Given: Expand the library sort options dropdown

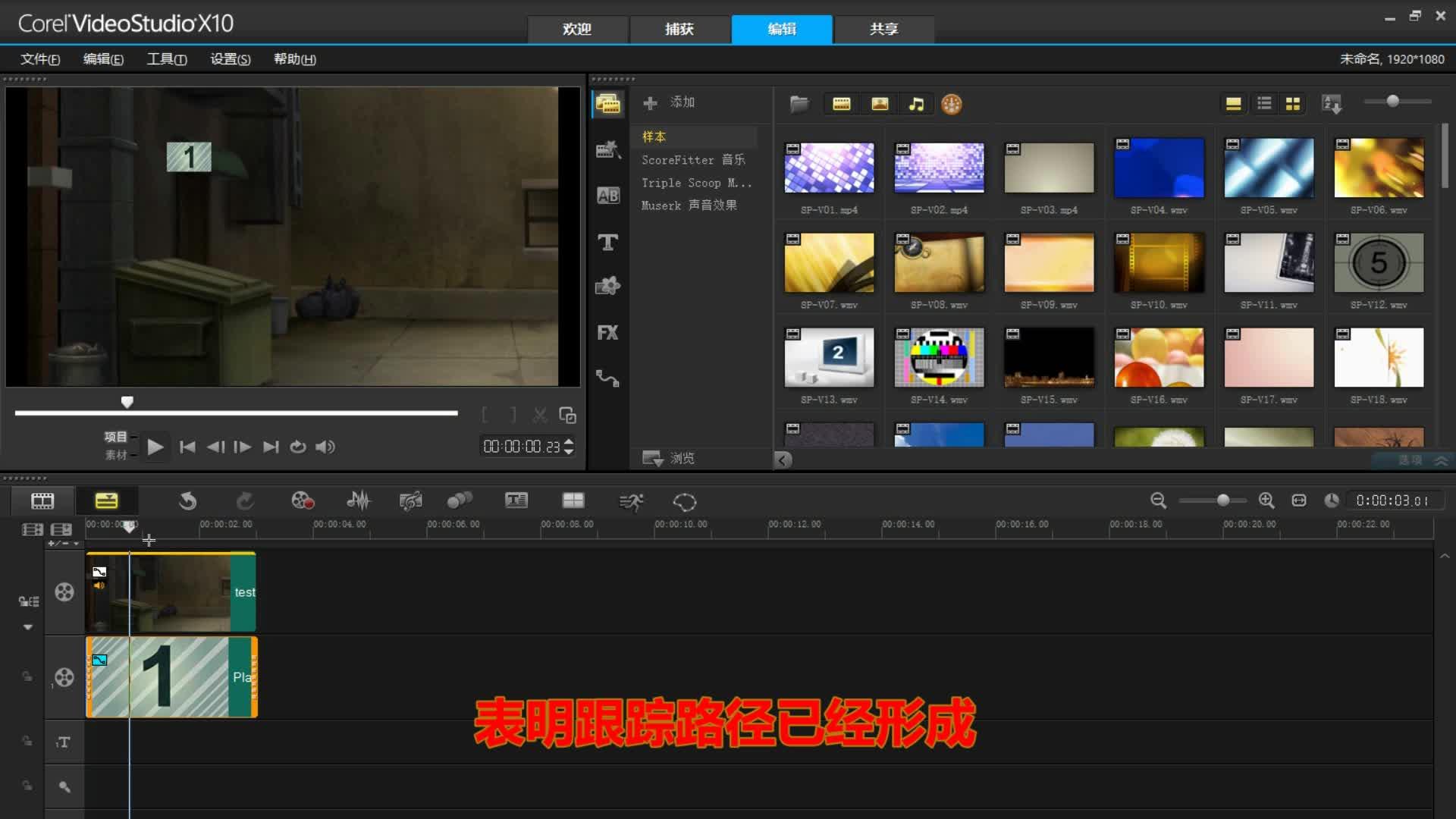Looking at the screenshot, I should point(1332,104).
